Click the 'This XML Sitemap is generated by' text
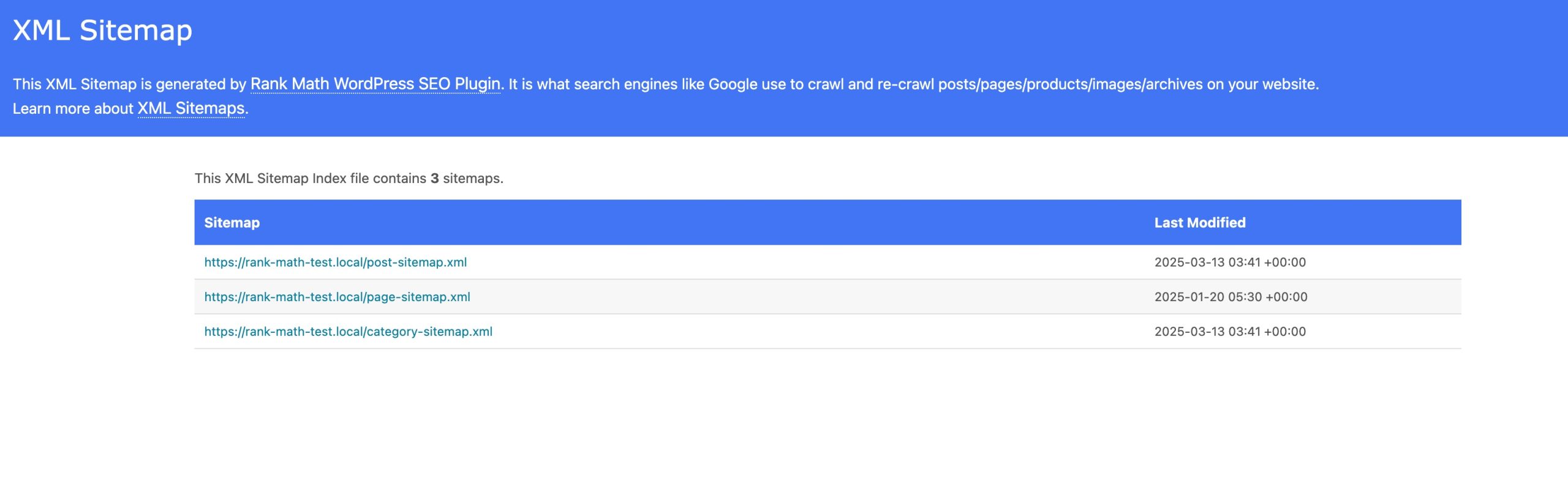Screen dimensions: 1568x492 (x=129, y=84)
